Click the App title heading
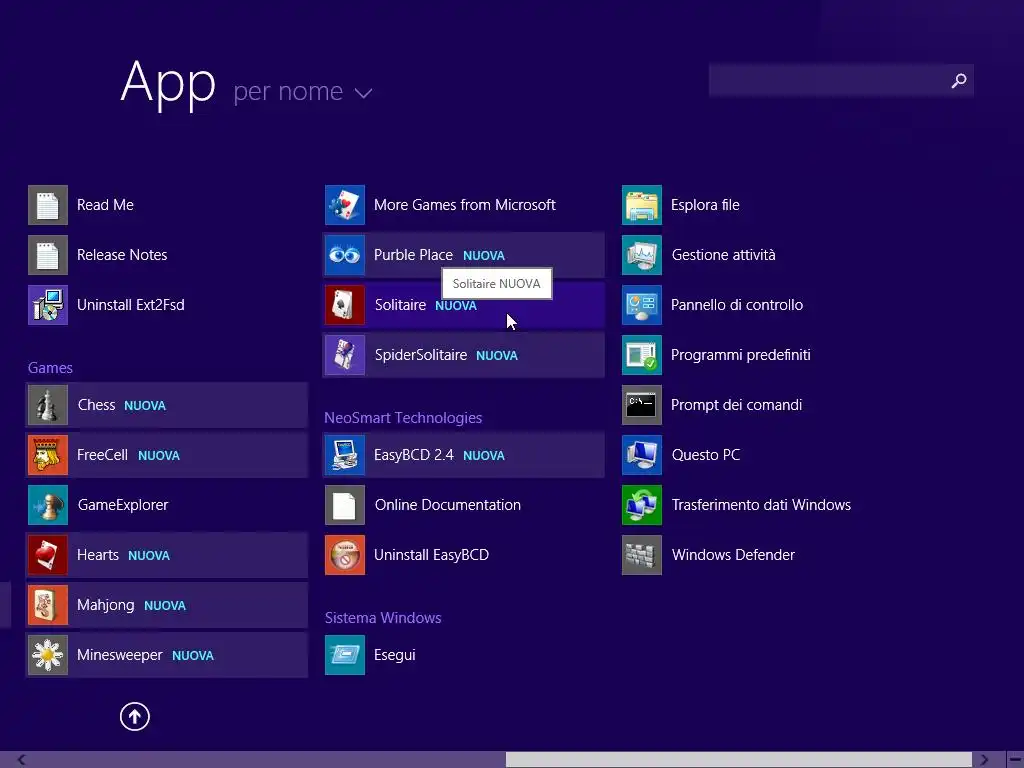 168,83
